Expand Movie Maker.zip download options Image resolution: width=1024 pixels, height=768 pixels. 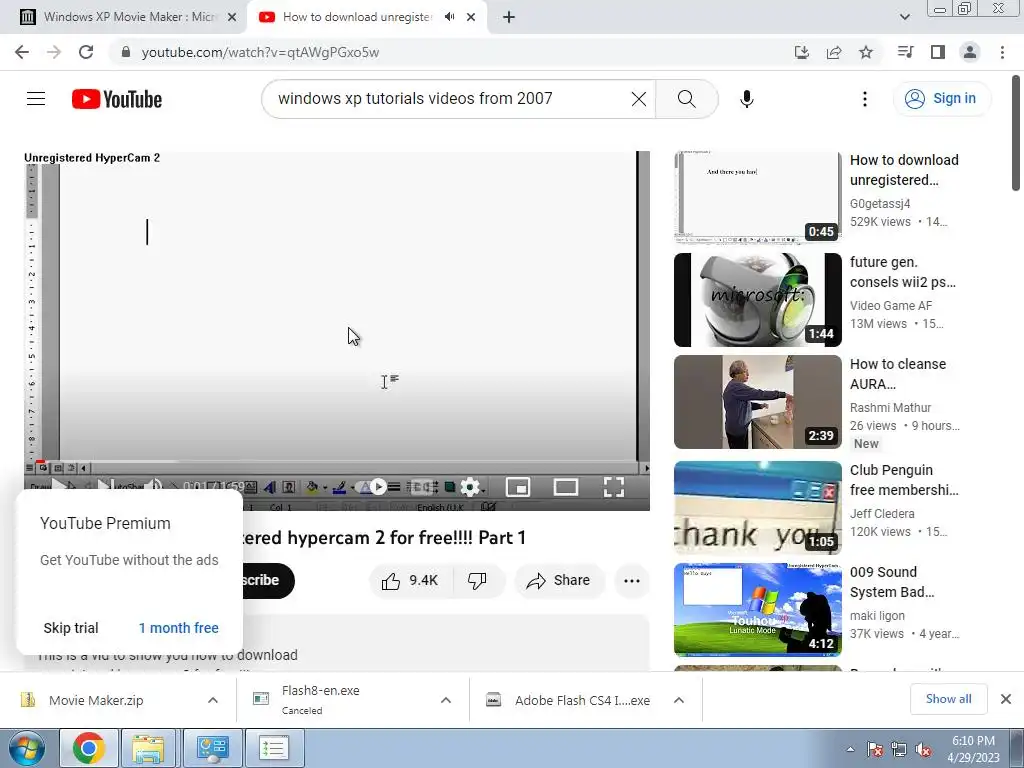(213, 700)
